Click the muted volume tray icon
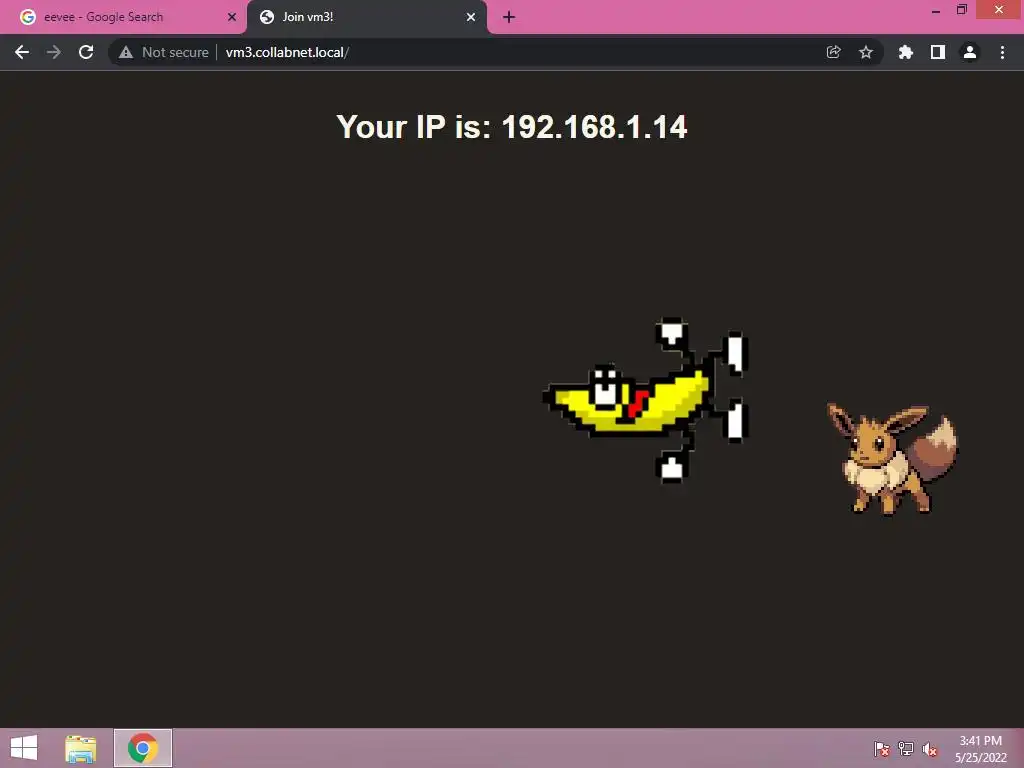The height and width of the screenshot is (768, 1024). (x=930, y=749)
